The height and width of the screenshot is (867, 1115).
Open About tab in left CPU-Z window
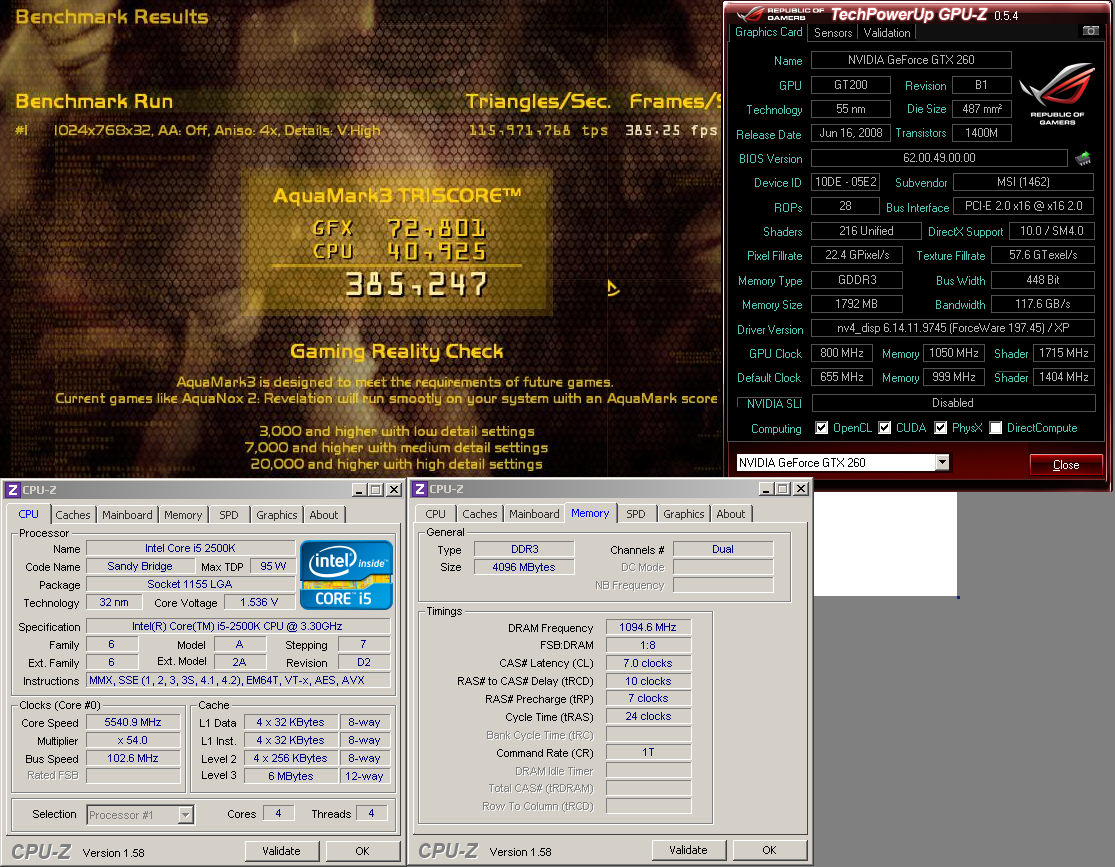coord(324,515)
